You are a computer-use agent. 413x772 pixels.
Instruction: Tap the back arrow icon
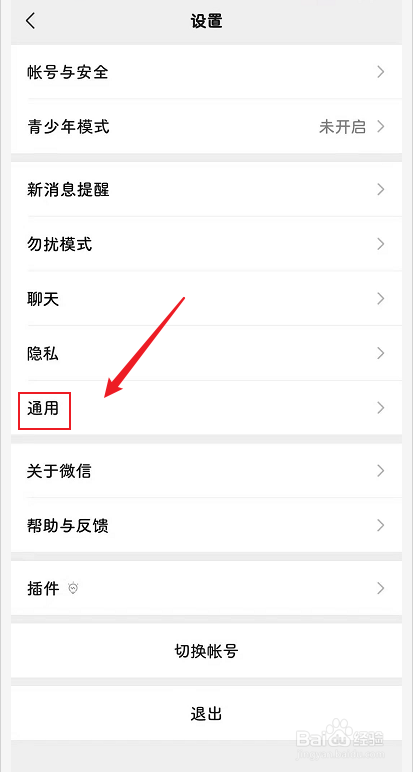pyautogui.click(x=31, y=21)
